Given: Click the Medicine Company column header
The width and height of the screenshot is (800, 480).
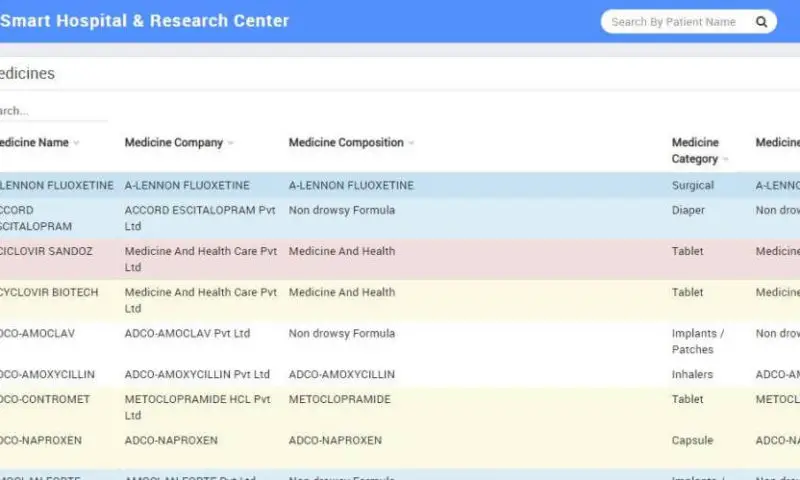Looking at the screenshot, I should 174,142.
